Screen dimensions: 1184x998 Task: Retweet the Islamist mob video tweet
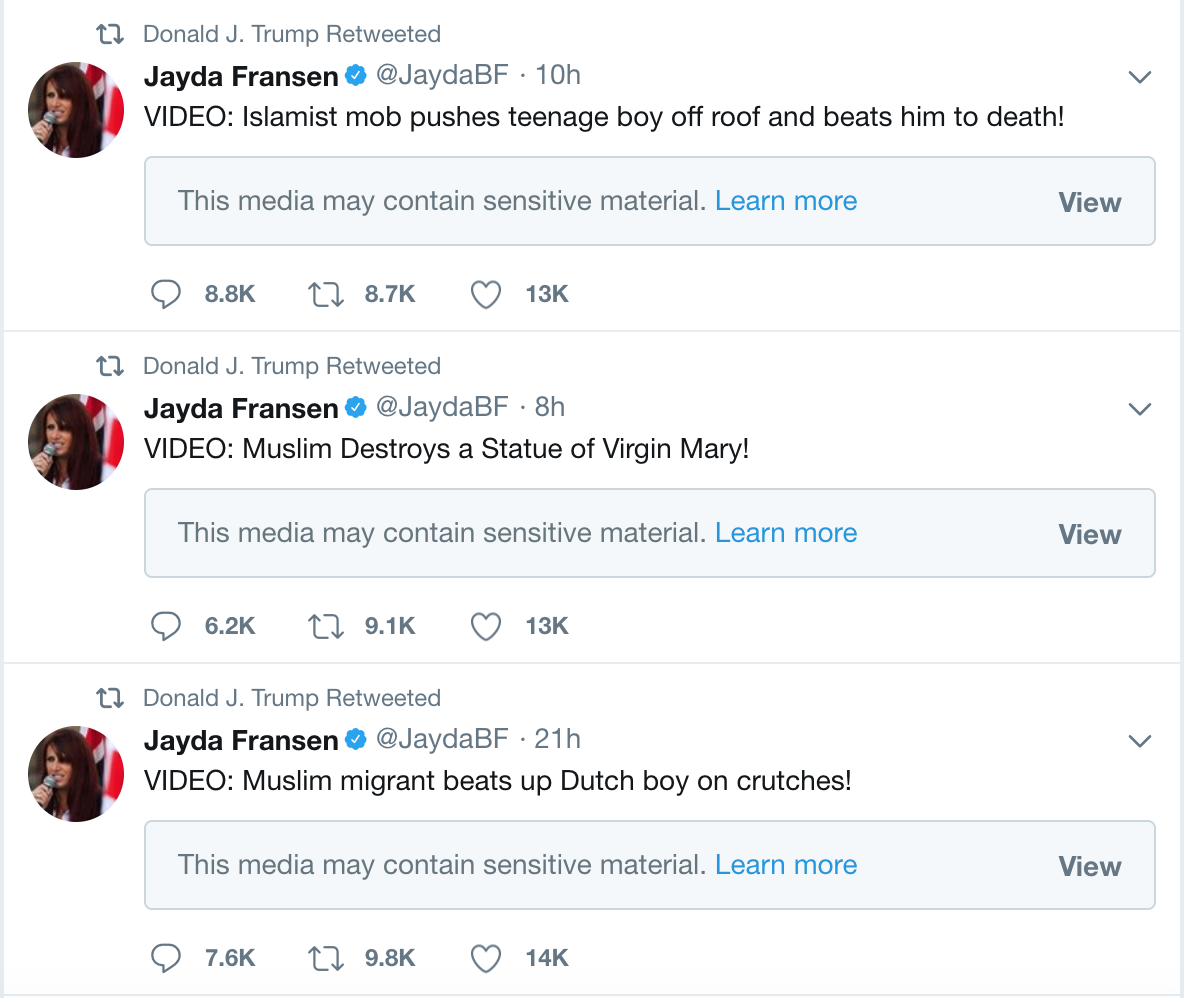pos(326,294)
